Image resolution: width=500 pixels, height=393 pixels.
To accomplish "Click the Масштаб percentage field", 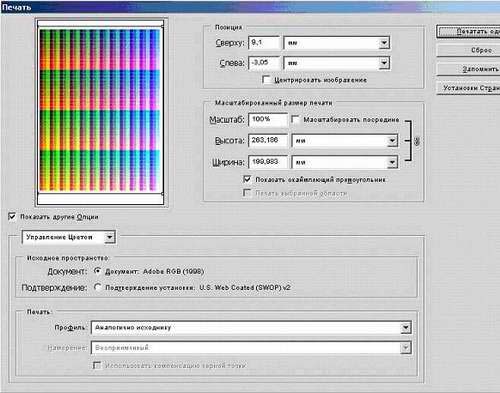I will pos(268,119).
